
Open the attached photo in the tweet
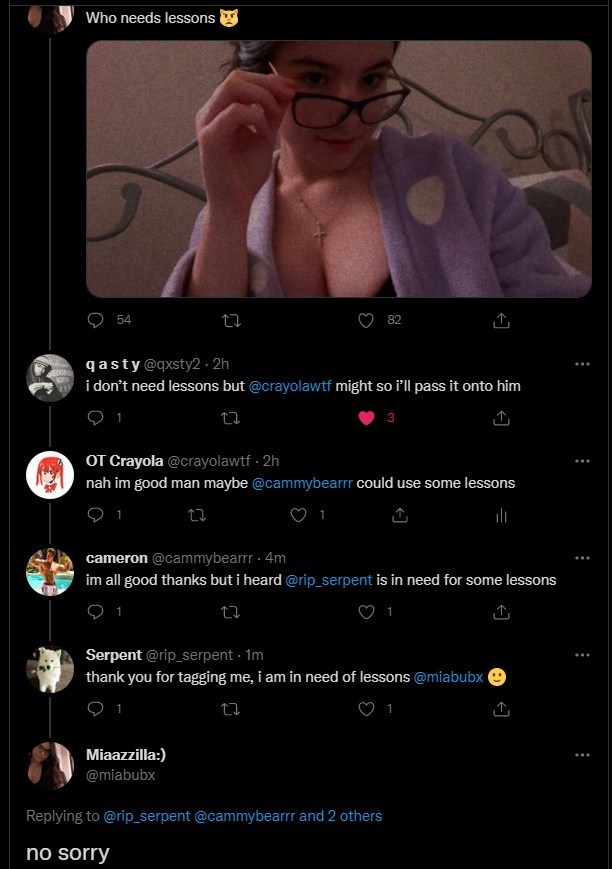[x=339, y=168]
